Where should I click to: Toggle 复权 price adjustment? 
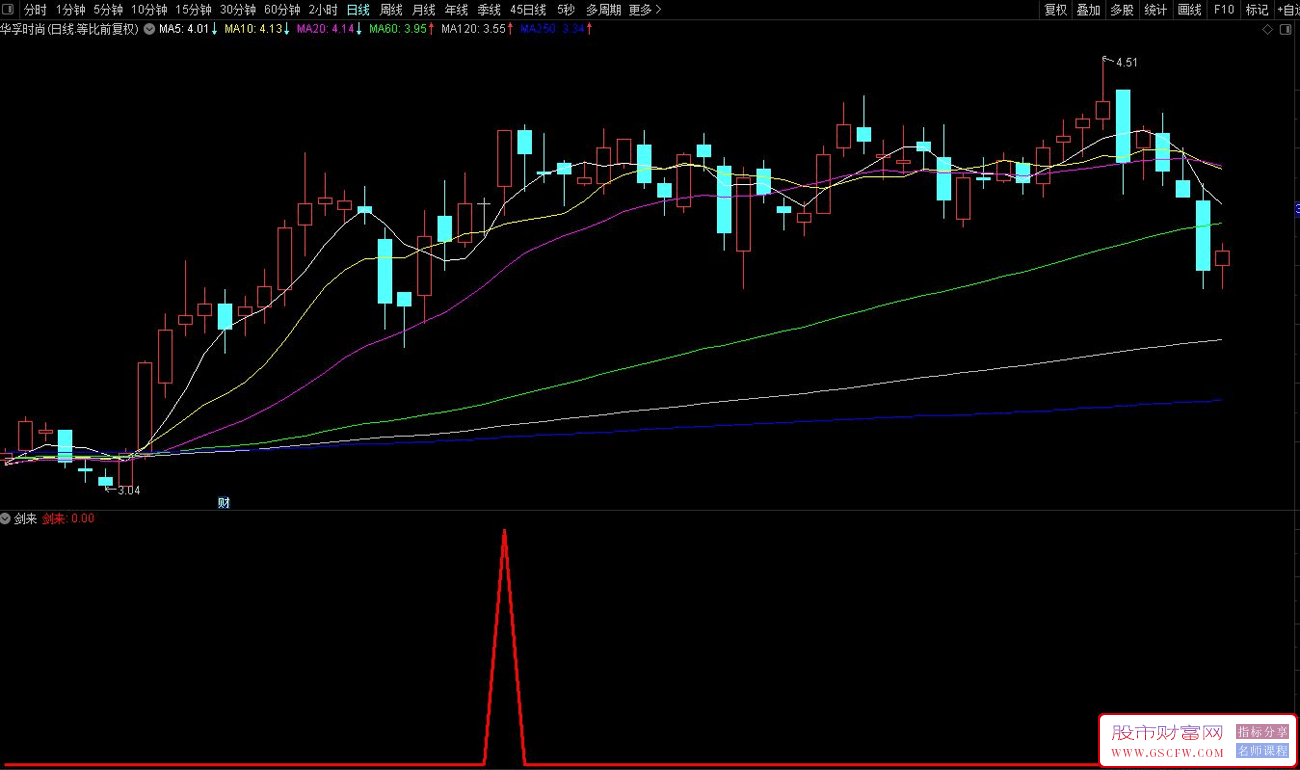tap(1055, 10)
